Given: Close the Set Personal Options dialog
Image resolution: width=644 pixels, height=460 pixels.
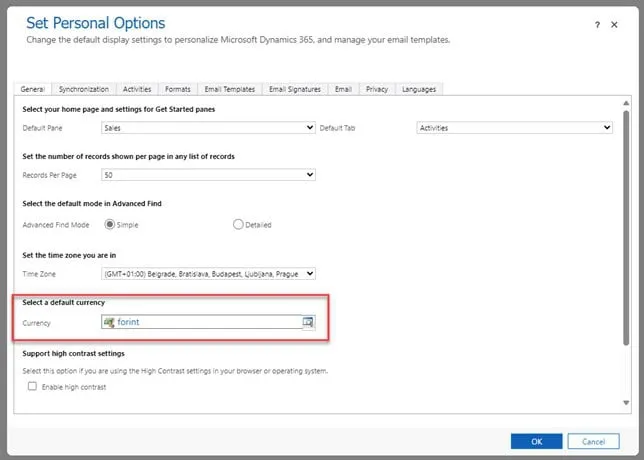Looking at the screenshot, I should click(614, 25).
